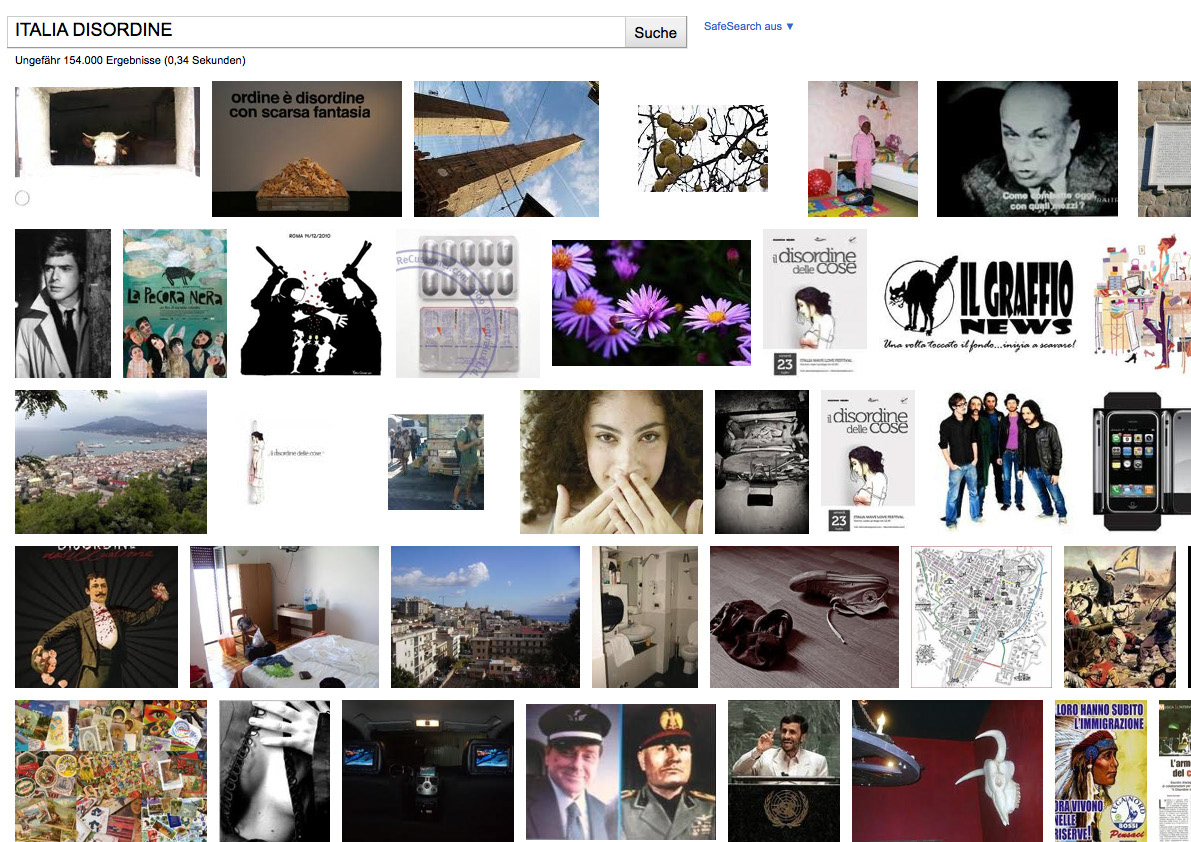Open the colorful stamps and stickers collage
1191x842 pixels.
pyautogui.click(x=111, y=771)
